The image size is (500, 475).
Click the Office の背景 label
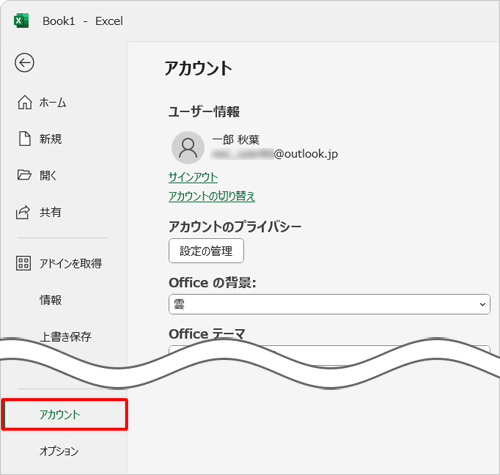click(x=212, y=283)
